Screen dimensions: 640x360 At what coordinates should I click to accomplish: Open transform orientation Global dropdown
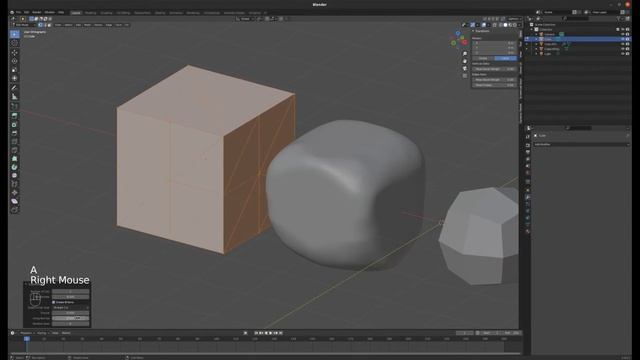(x=244, y=19)
